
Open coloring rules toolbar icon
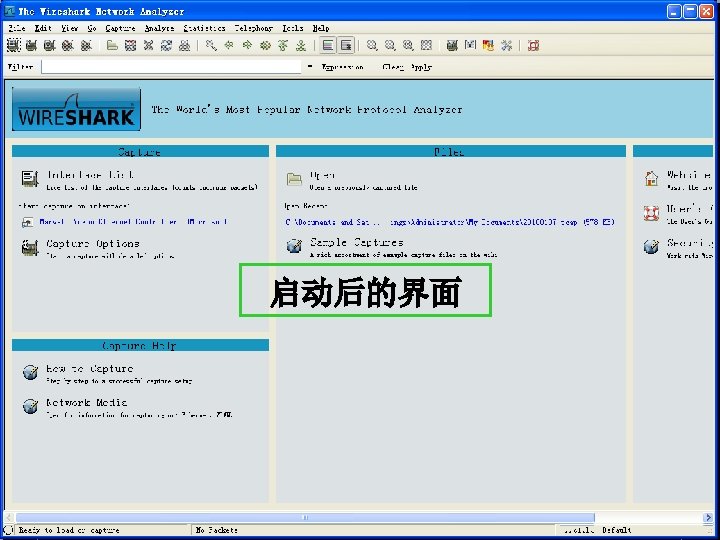pos(489,45)
